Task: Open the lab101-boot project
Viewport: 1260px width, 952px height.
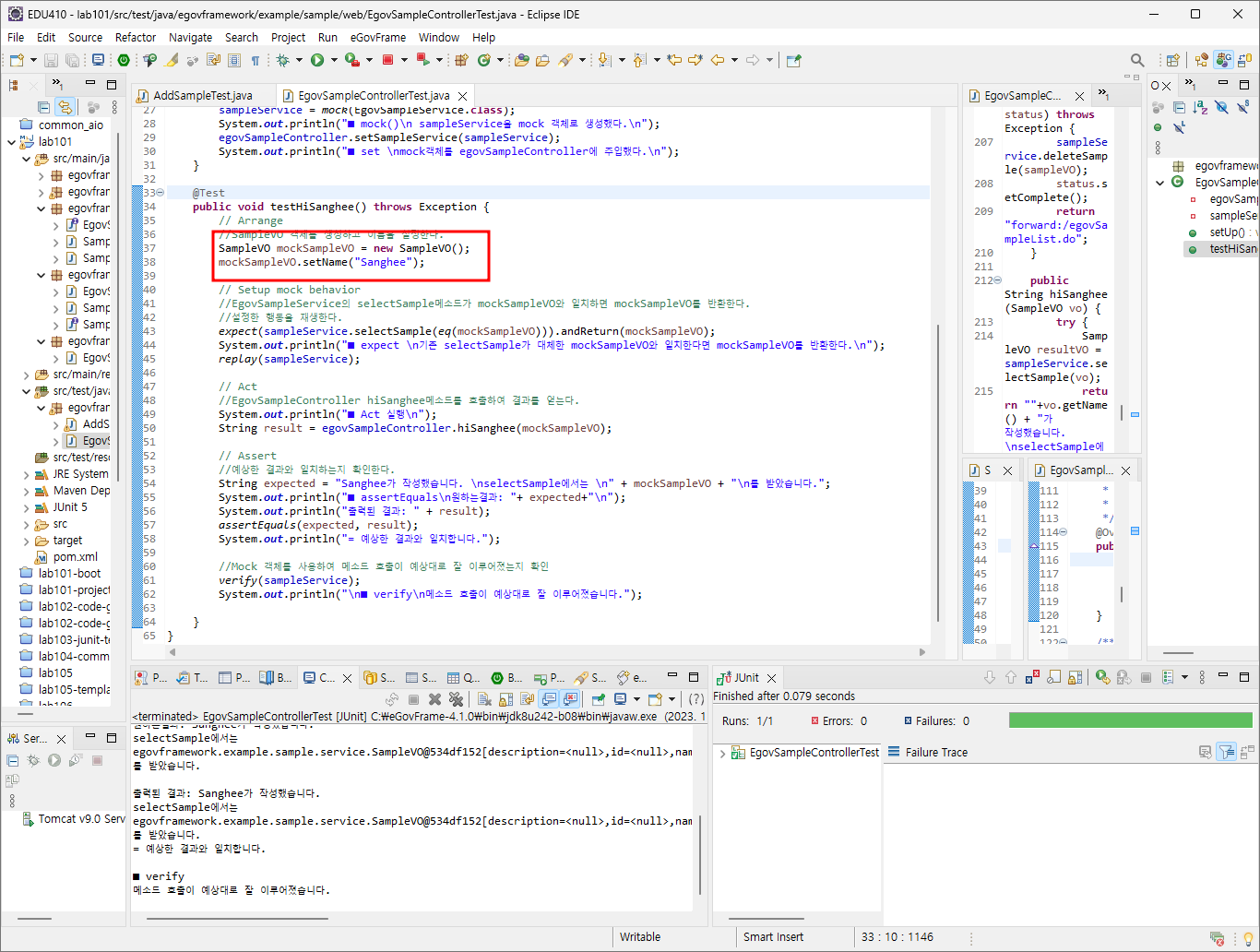Action: click(61, 574)
